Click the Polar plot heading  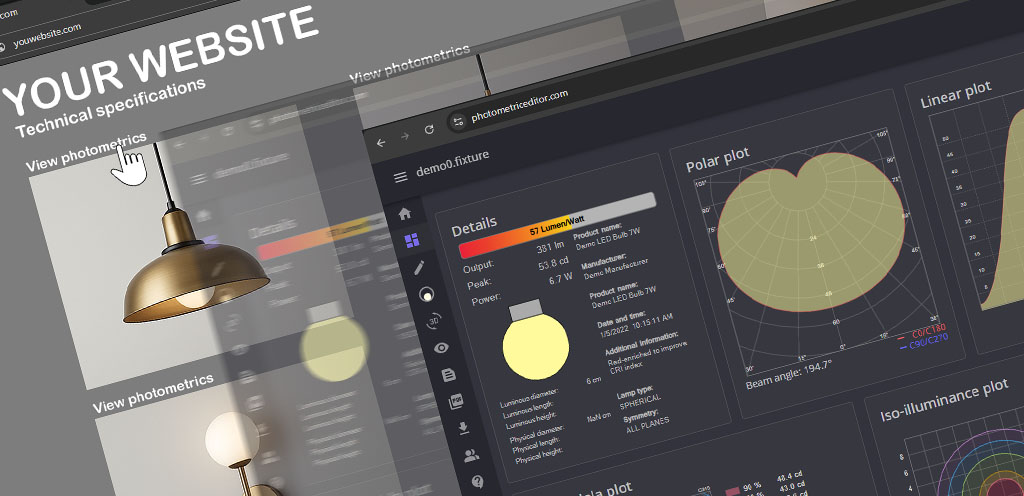[x=718, y=158]
